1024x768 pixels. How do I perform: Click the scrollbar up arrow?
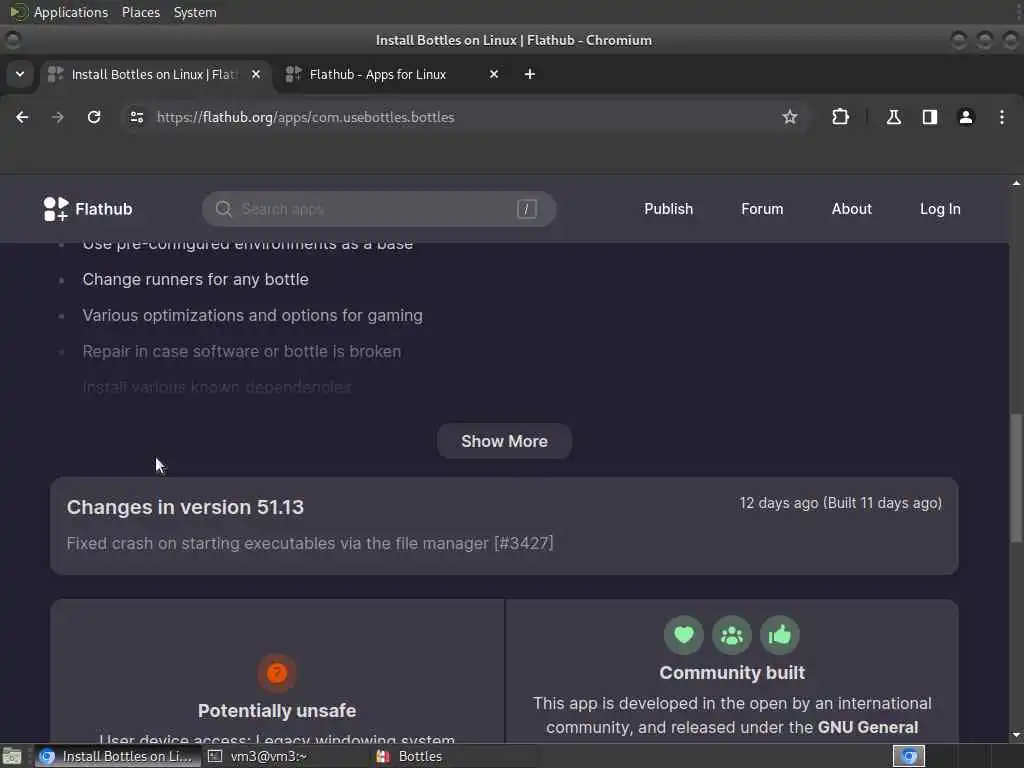click(1016, 184)
